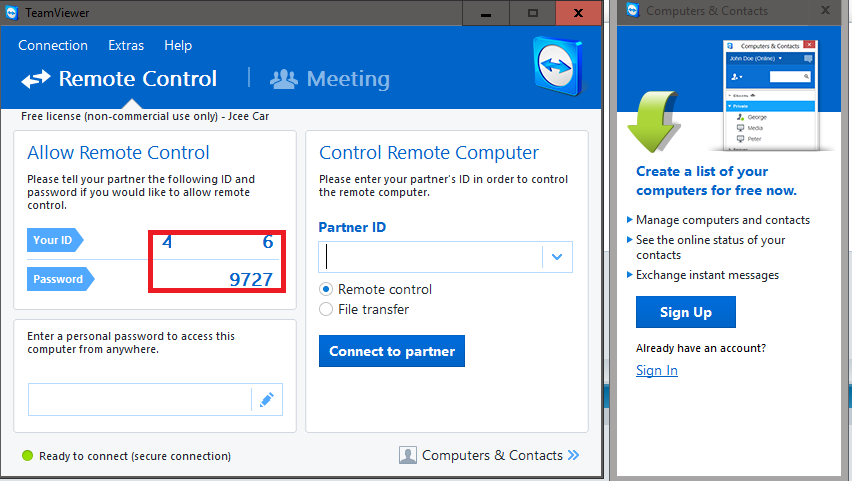This screenshot has width=852, height=481.
Task: Click the Meeting people icon
Action: [x=284, y=79]
